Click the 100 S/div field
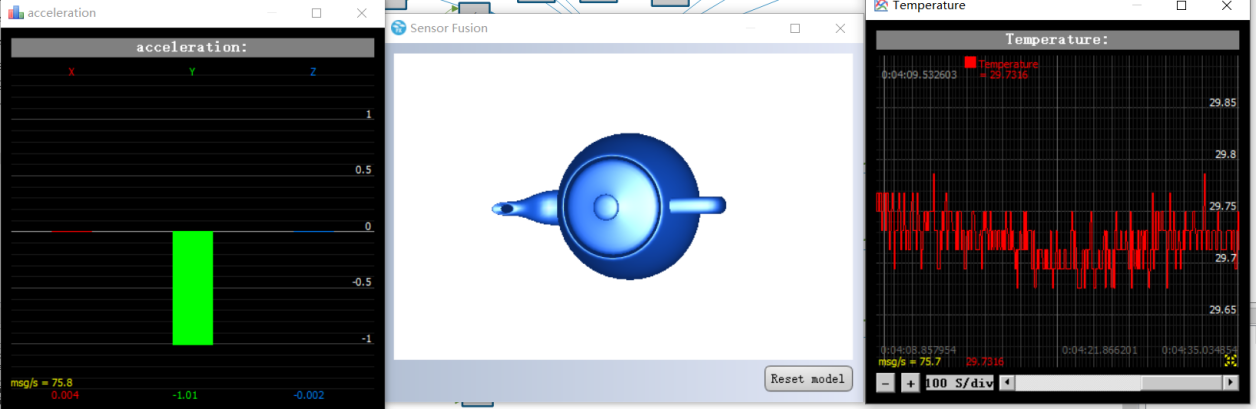Viewport: 1256px width, 409px height. (960, 383)
